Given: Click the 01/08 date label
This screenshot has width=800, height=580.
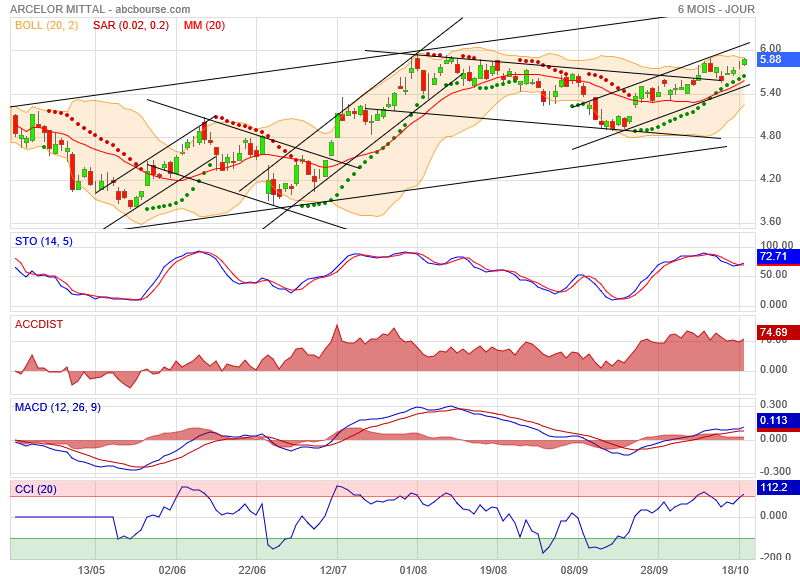Looking at the screenshot, I should click(413, 570).
